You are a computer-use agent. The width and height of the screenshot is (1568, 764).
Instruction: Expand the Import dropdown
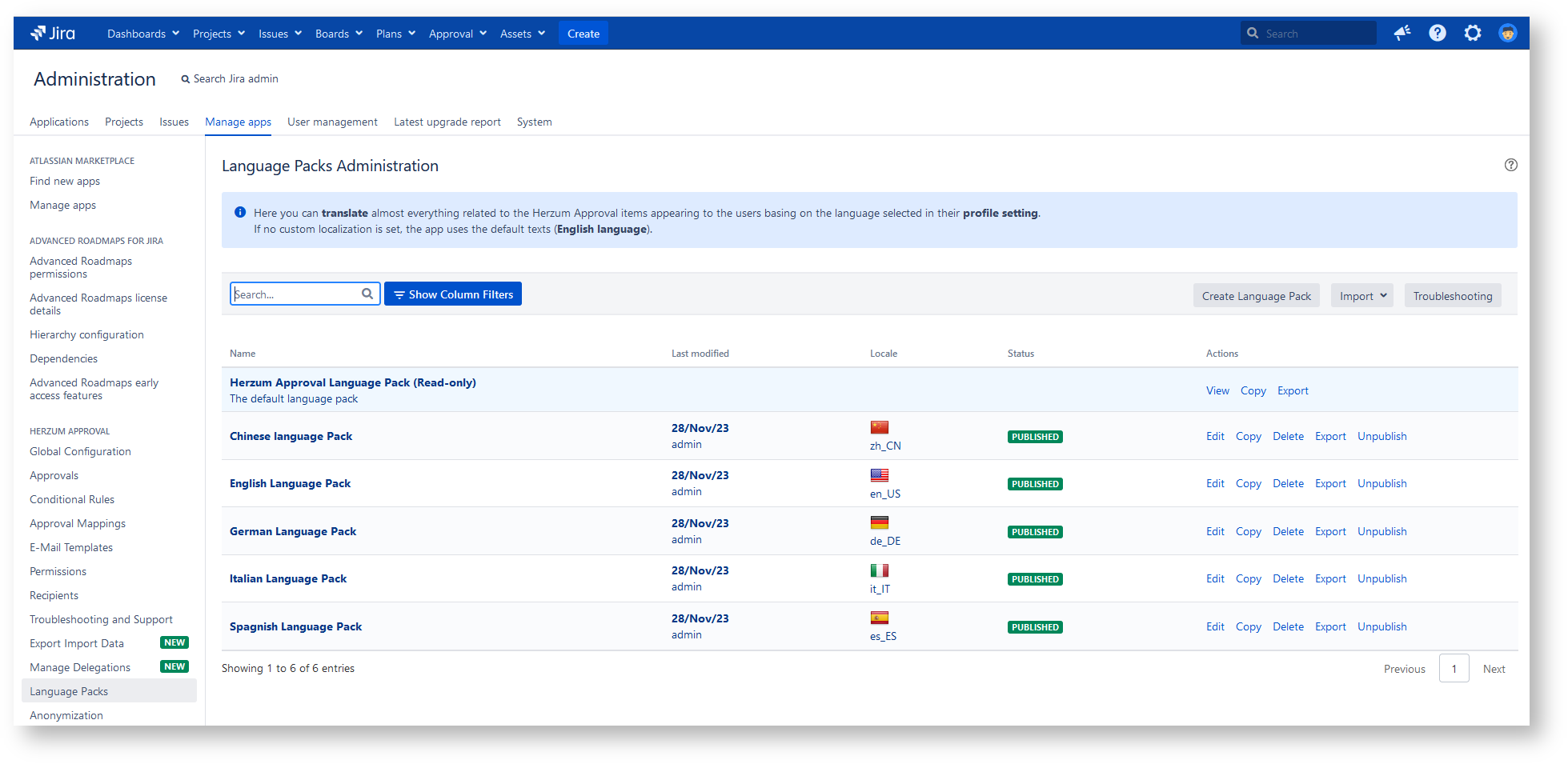coord(1361,296)
